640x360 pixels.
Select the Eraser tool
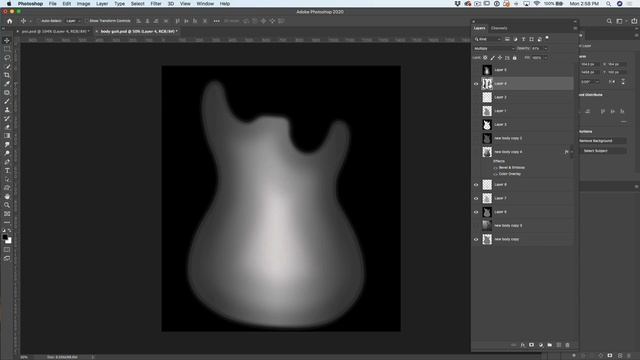point(7,127)
